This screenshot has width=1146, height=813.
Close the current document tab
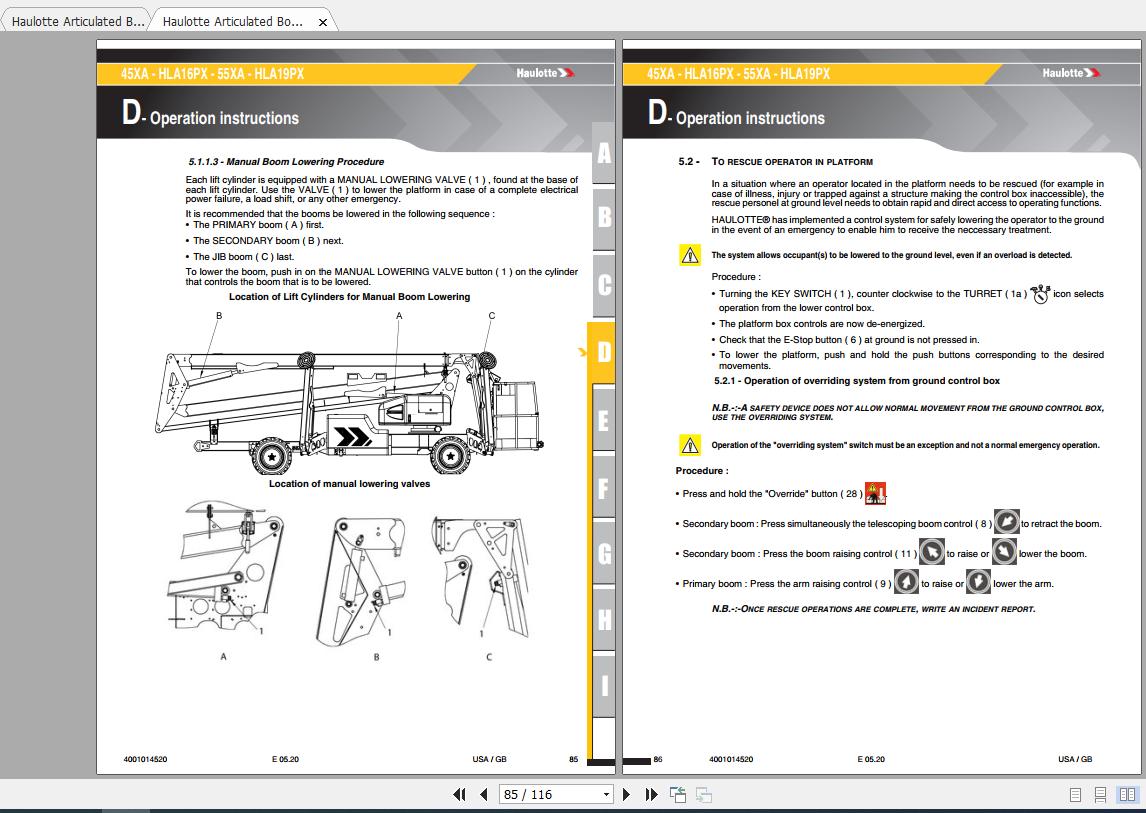pyautogui.click(x=323, y=20)
